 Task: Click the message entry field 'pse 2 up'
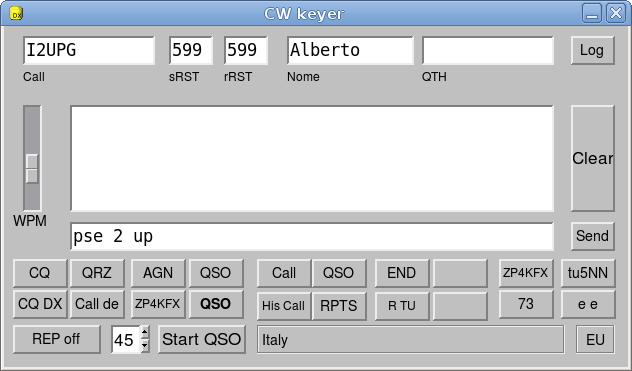coord(312,236)
